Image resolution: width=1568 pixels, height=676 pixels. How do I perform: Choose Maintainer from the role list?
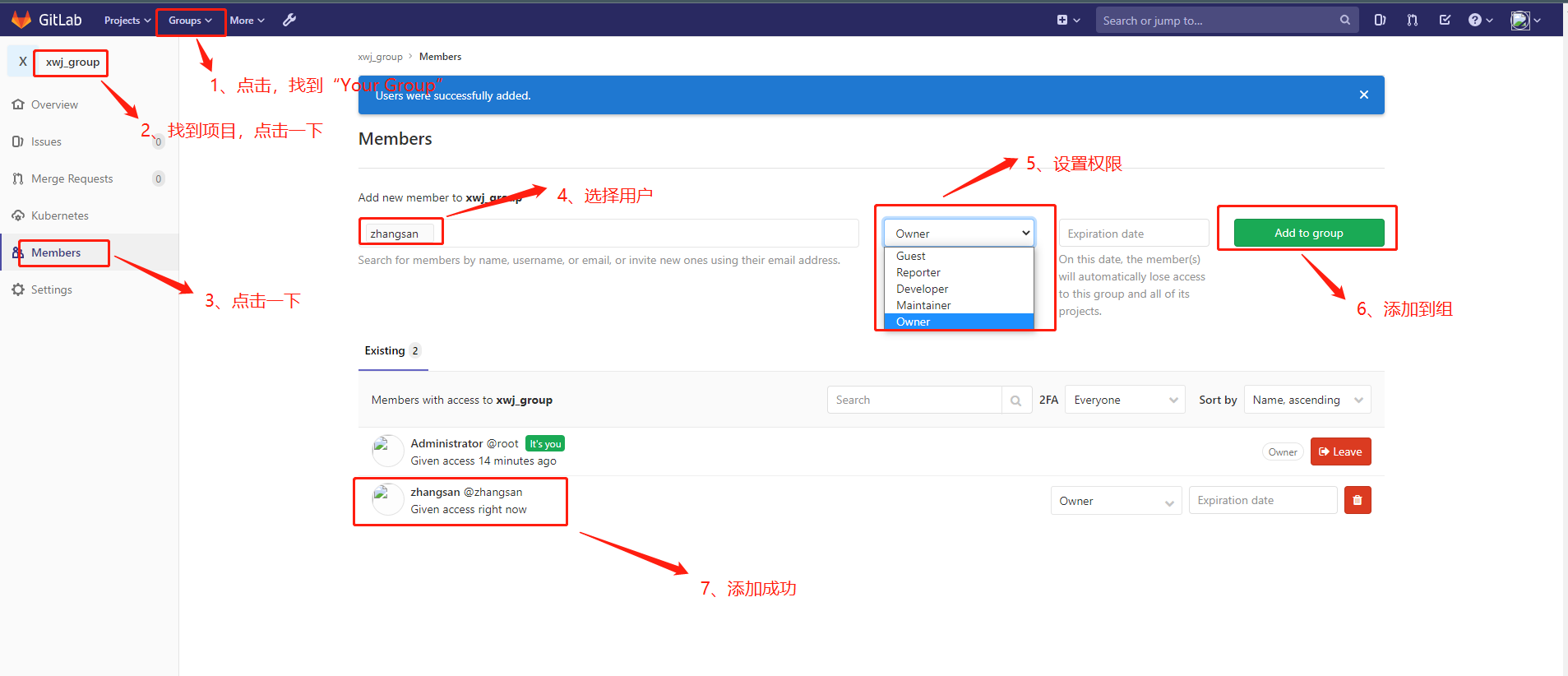pos(959,305)
